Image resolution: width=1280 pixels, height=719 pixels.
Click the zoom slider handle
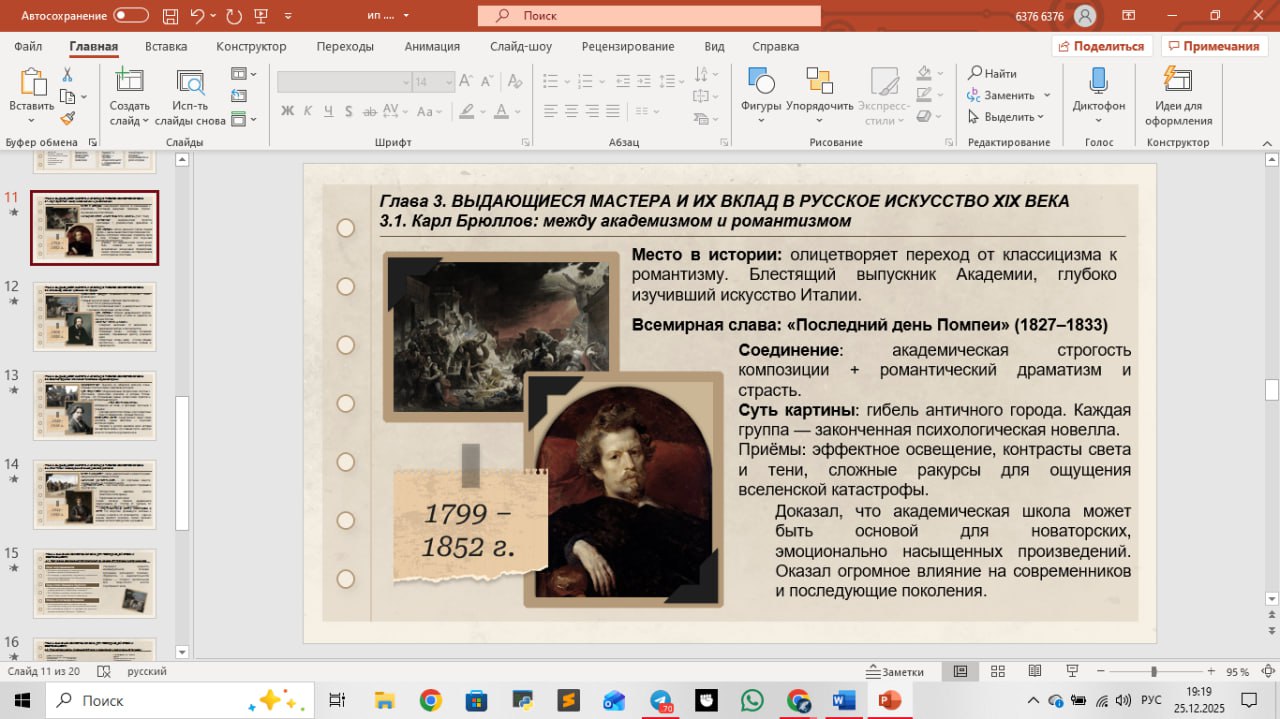(1154, 672)
